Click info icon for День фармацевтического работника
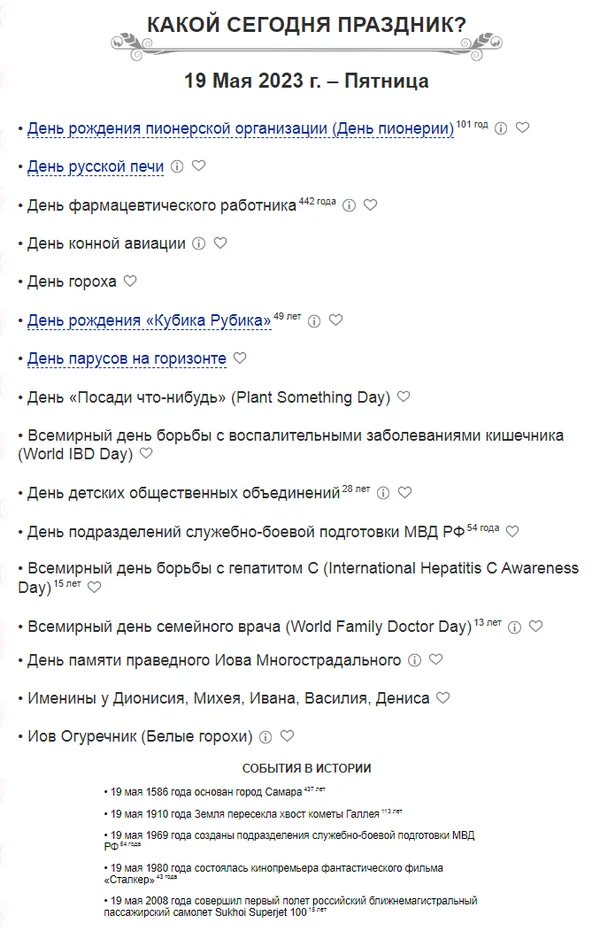The image size is (600, 939). (349, 205)
